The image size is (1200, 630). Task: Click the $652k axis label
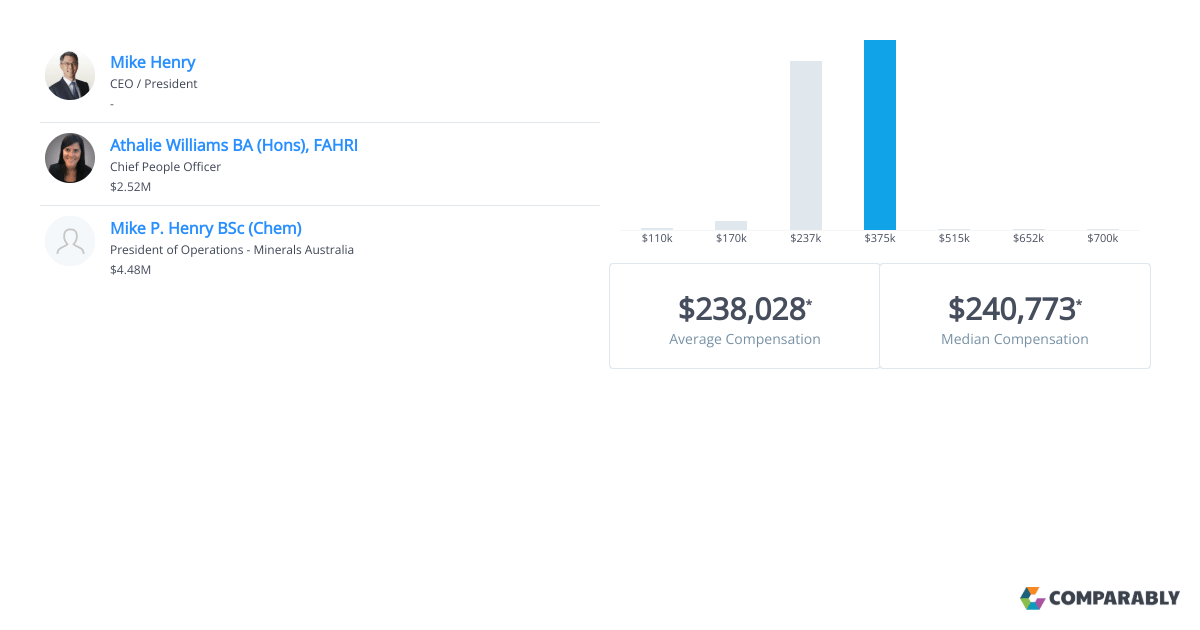[1028, 239]
